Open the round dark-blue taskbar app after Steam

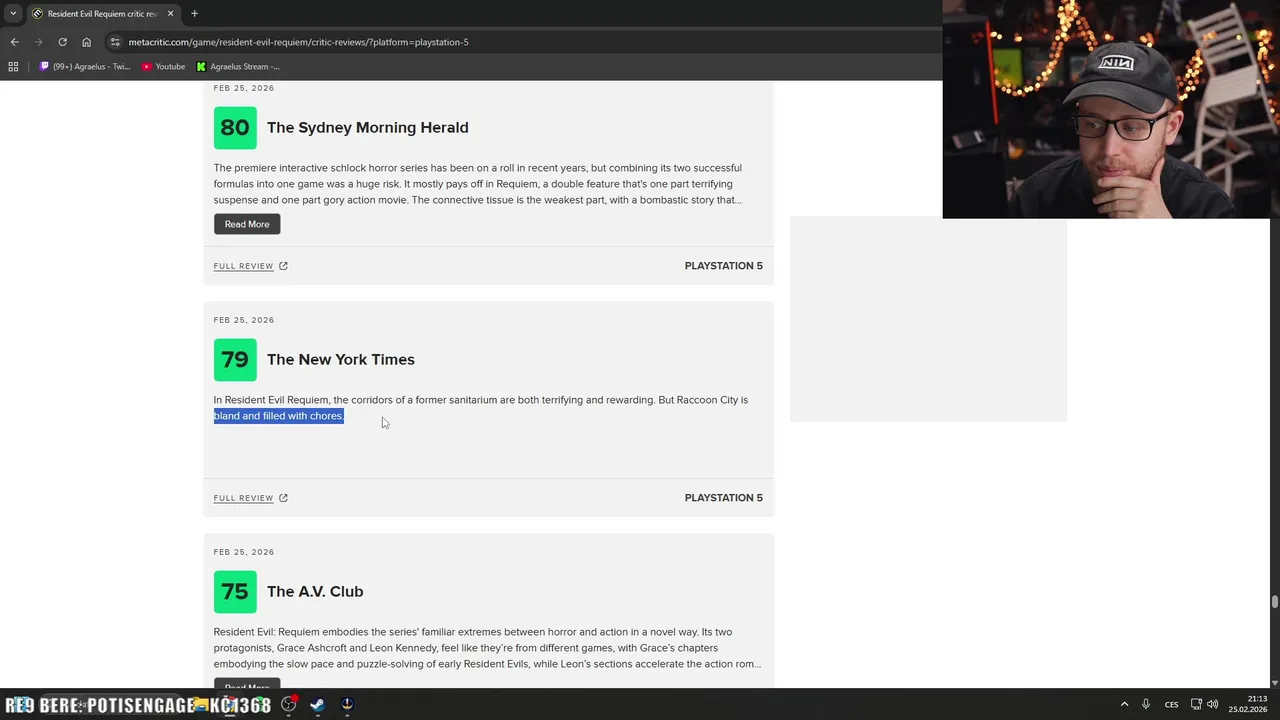(346, 704)
